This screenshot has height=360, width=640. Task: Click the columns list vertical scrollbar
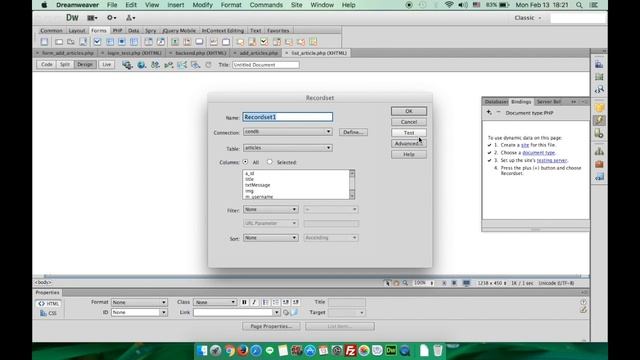pos(352,184)
